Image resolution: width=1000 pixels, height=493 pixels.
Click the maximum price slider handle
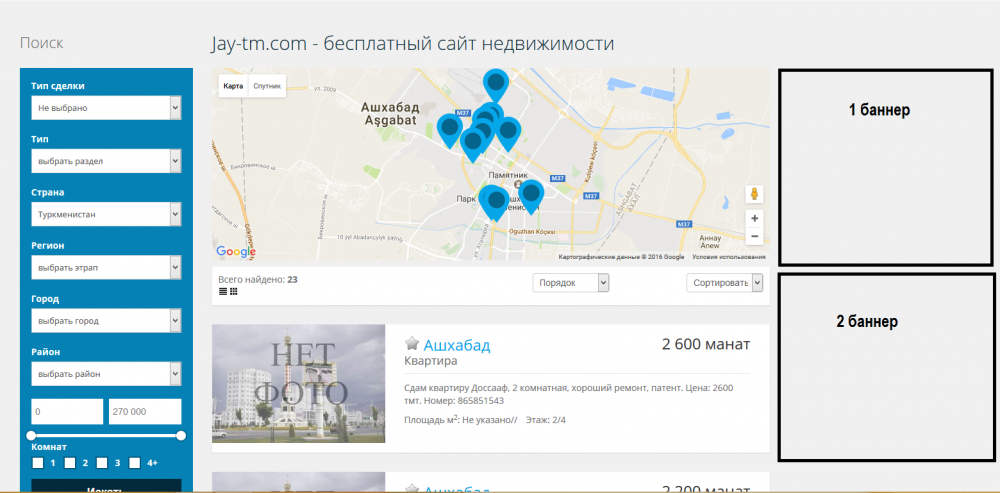[x=181, y=436]
